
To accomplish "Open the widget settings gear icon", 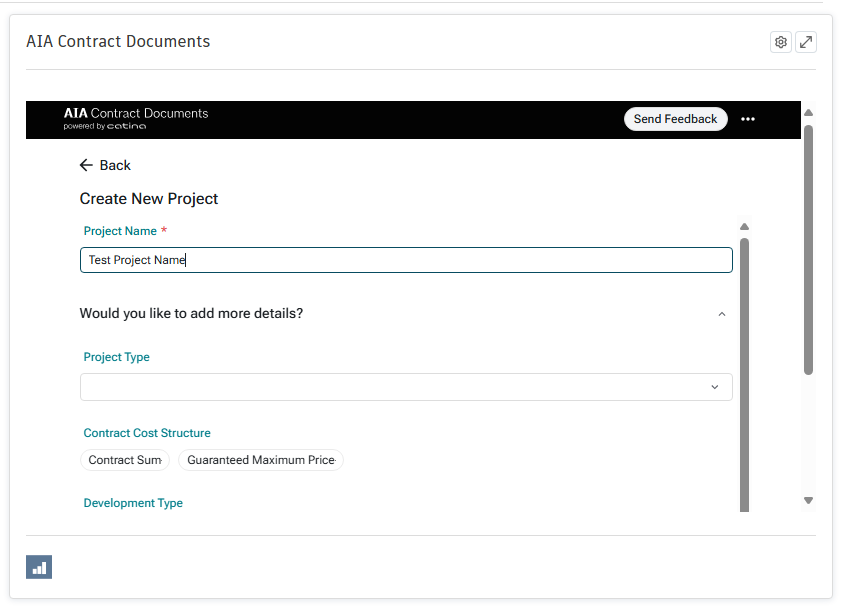I will tap(781, 42).
